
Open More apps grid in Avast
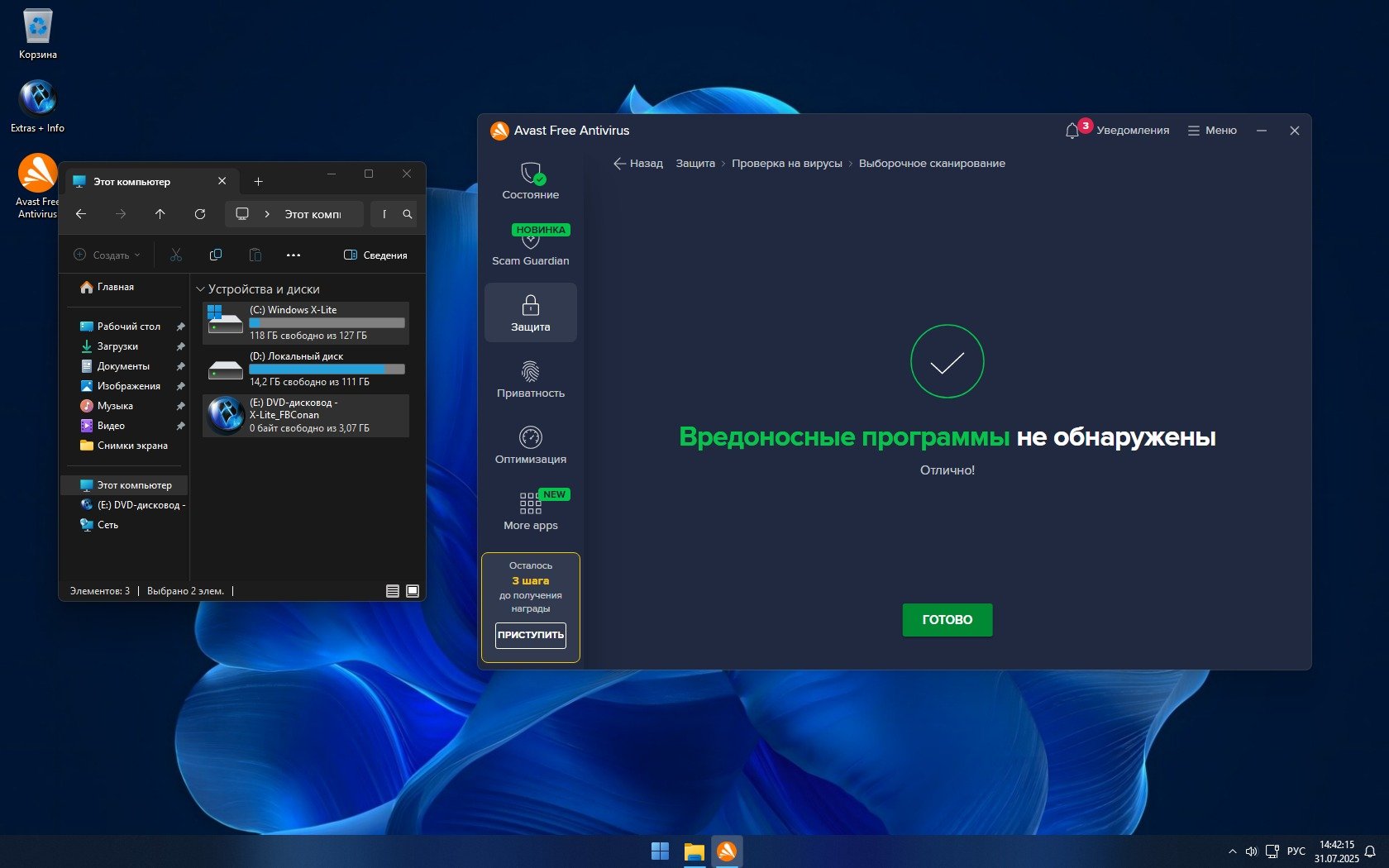click(x=531, y=511)
